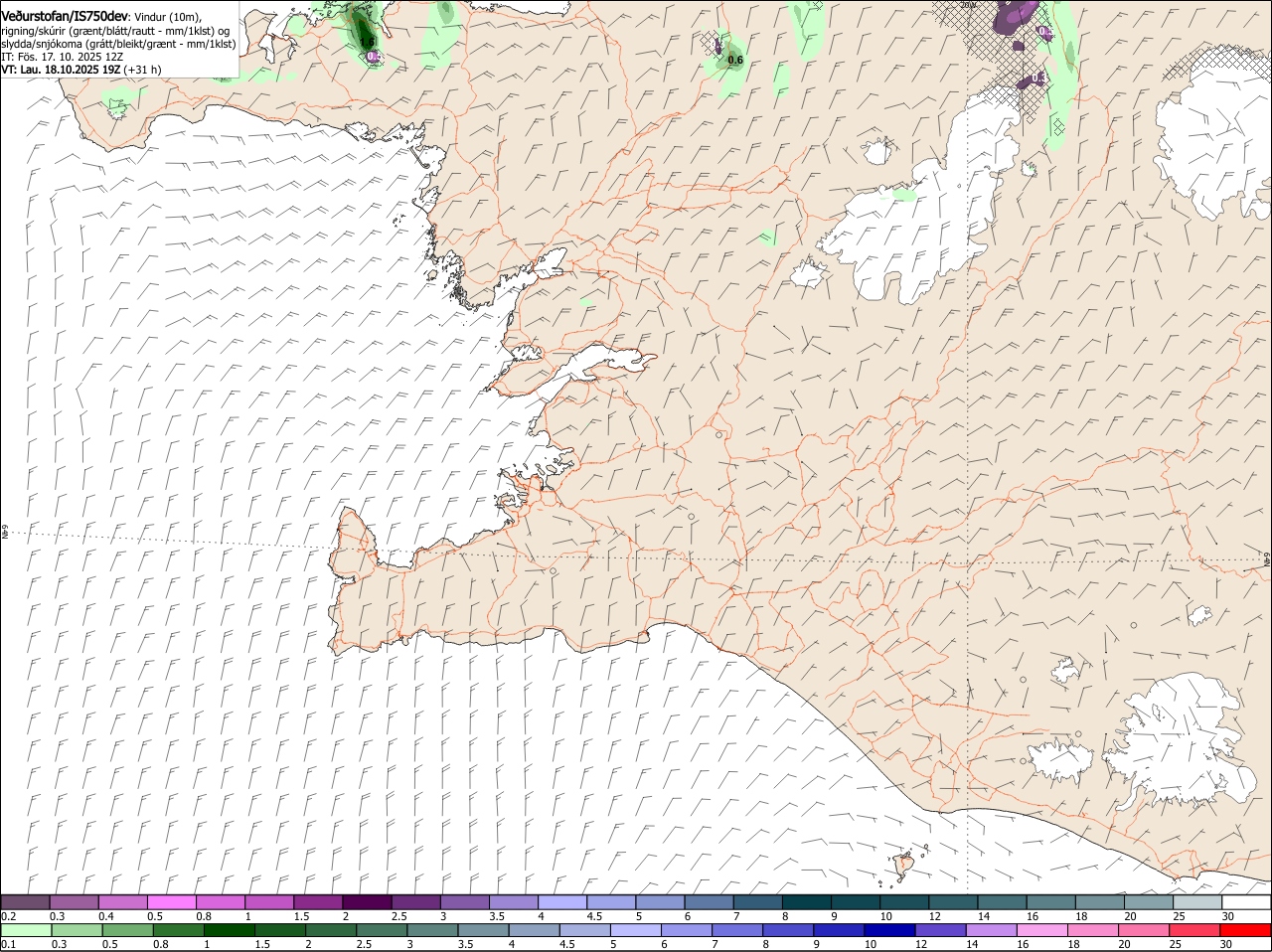
Task: Click the 0.6 precipitation value on the map
Action: point(735,61)
